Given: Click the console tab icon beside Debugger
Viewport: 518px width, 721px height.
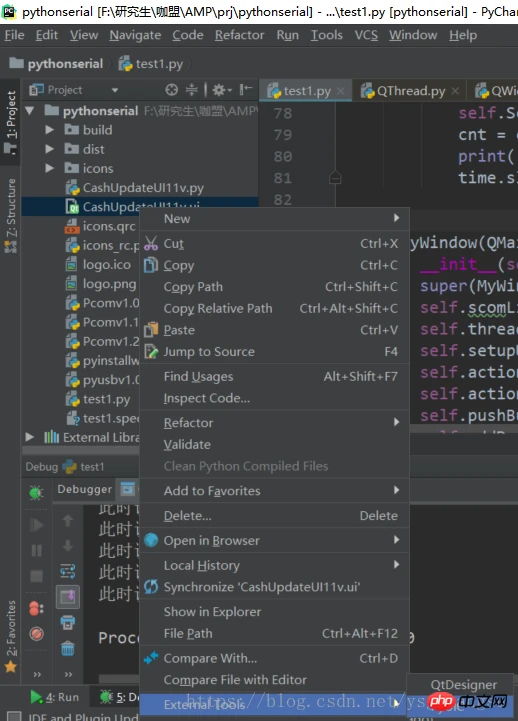Looking at the screenshot, I should tap(127, 489).
